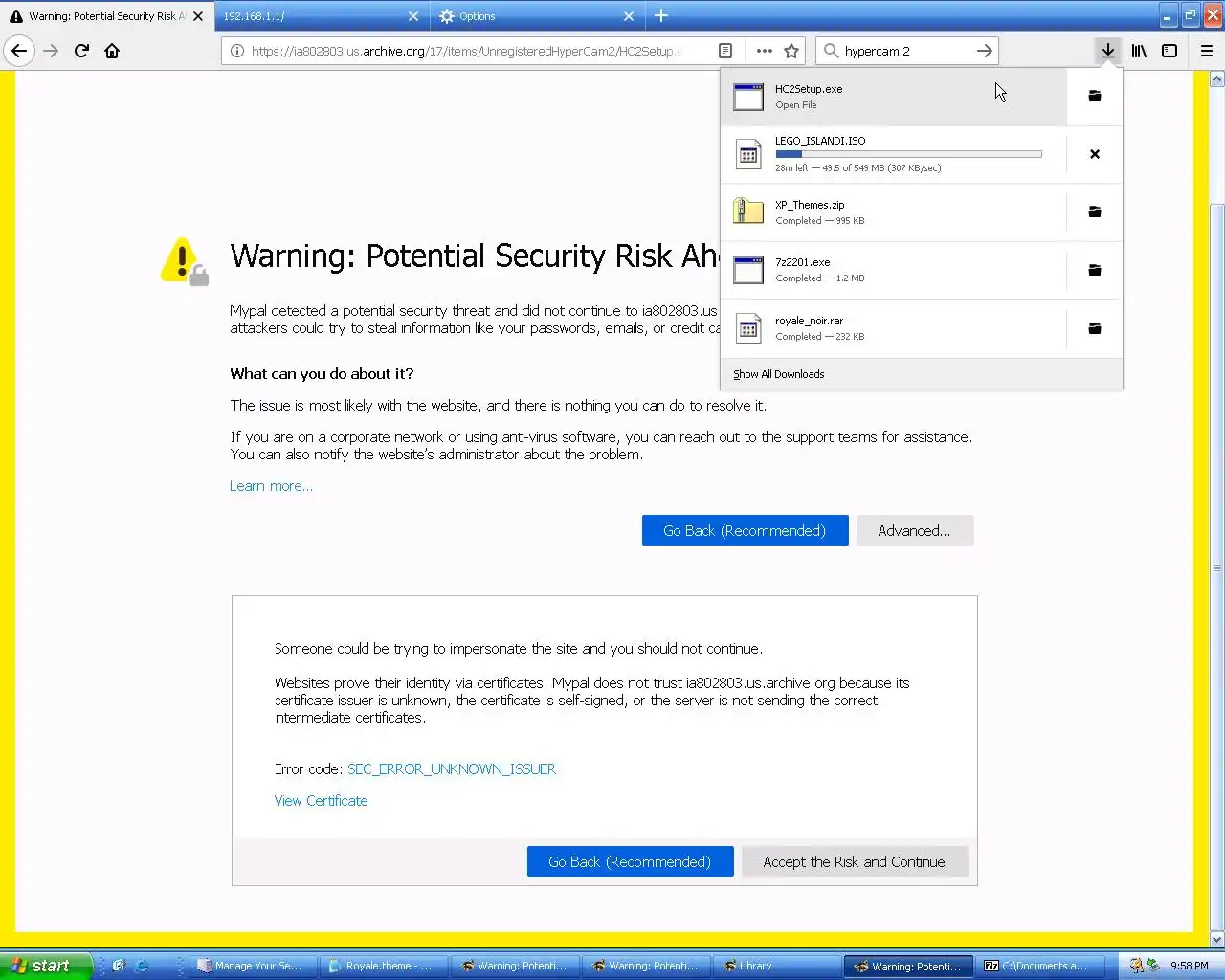Open the Library toolbar icon
1225x980 pixels.
point(1139,51)
